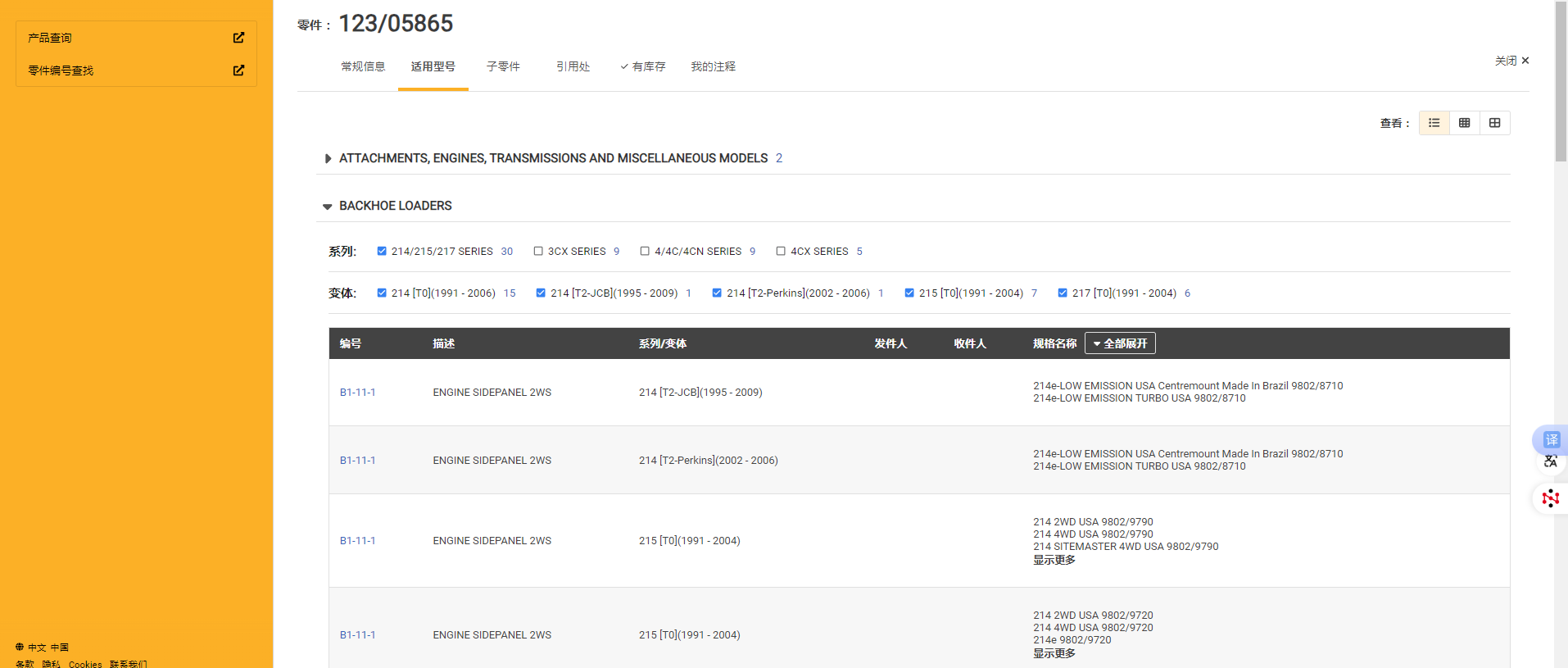Click the 全部展开 expand-all dropdown
Image resolution: width=1568 pixels, height=668 pixels.
pos(1120,343)
